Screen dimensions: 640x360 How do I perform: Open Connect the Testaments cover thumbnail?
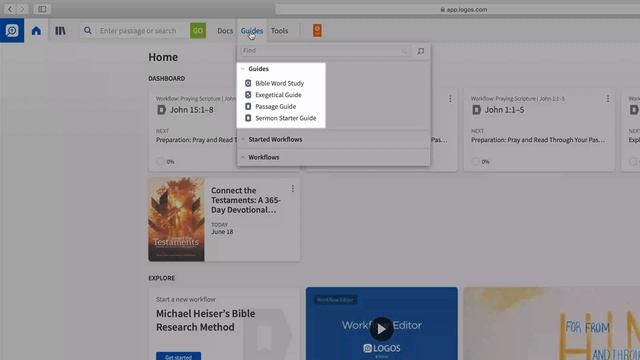click(x=176, y=219)
